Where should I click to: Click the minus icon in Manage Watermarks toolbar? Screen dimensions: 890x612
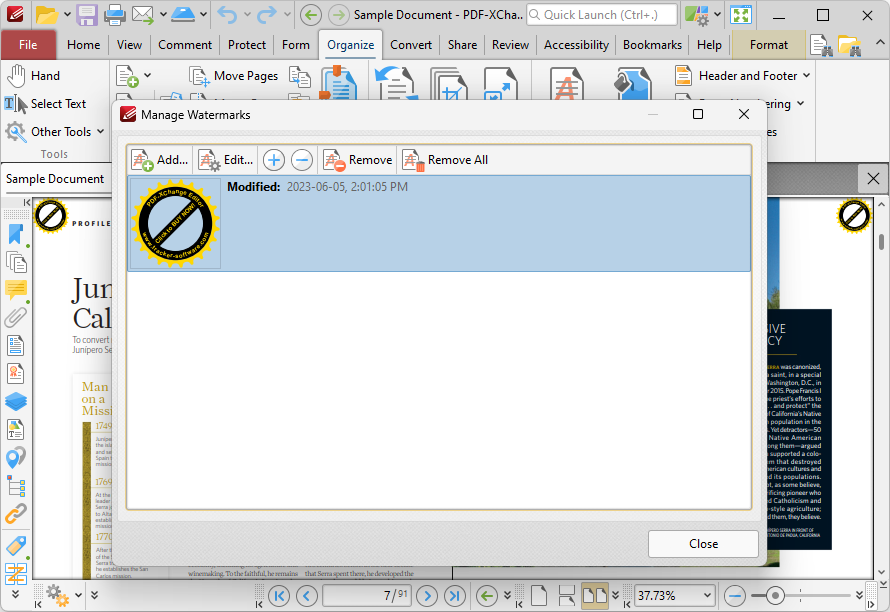click(x=302, y=160)
